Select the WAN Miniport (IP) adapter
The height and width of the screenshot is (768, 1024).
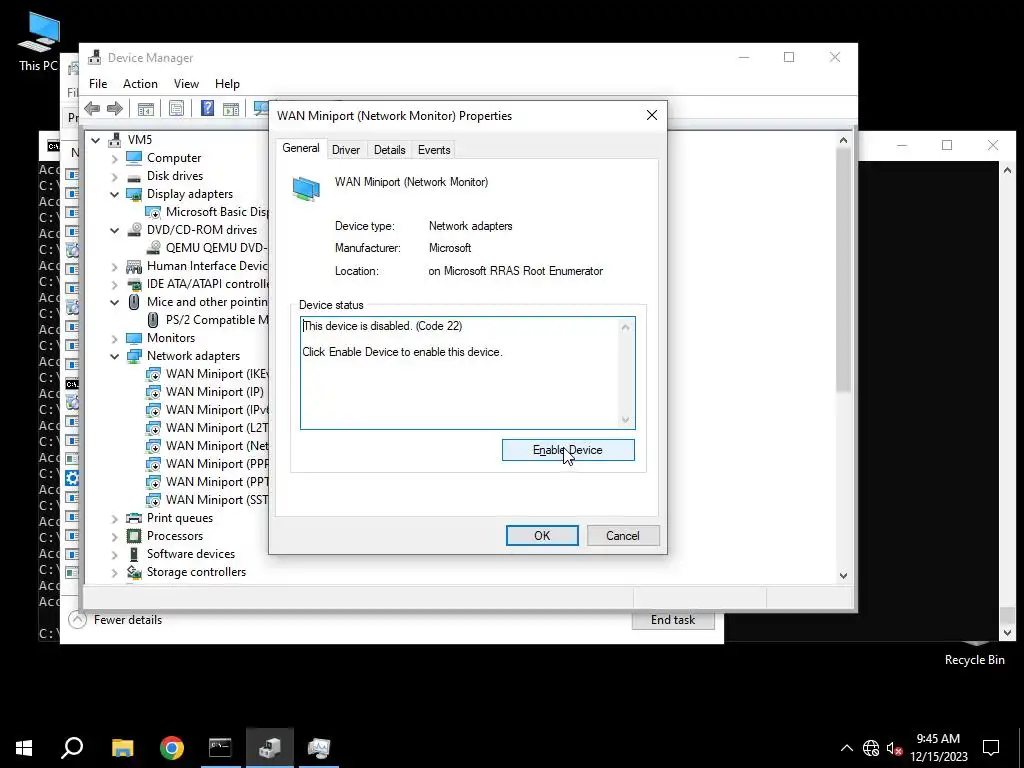[214, 392]
